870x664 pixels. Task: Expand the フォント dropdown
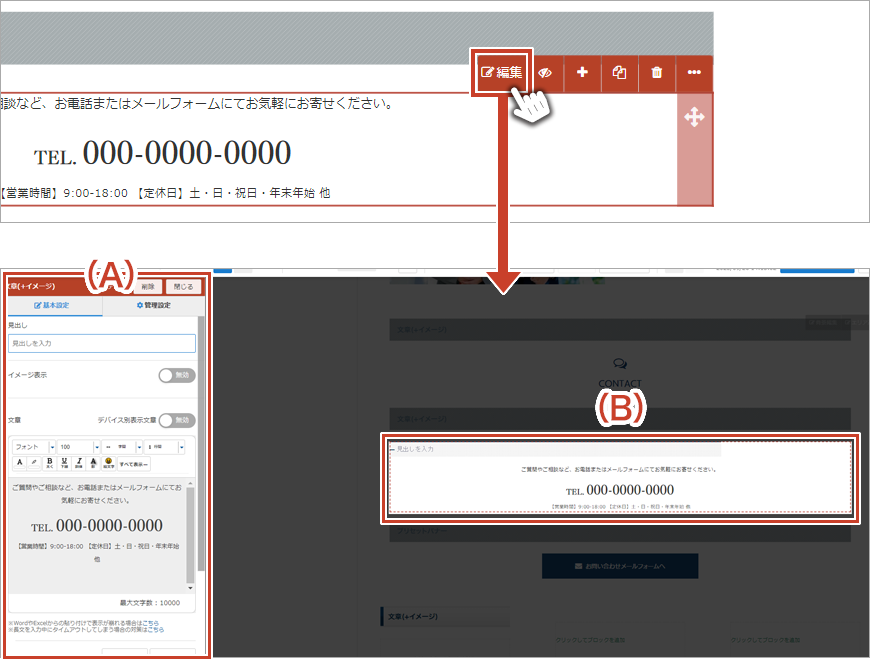point(33,446)
